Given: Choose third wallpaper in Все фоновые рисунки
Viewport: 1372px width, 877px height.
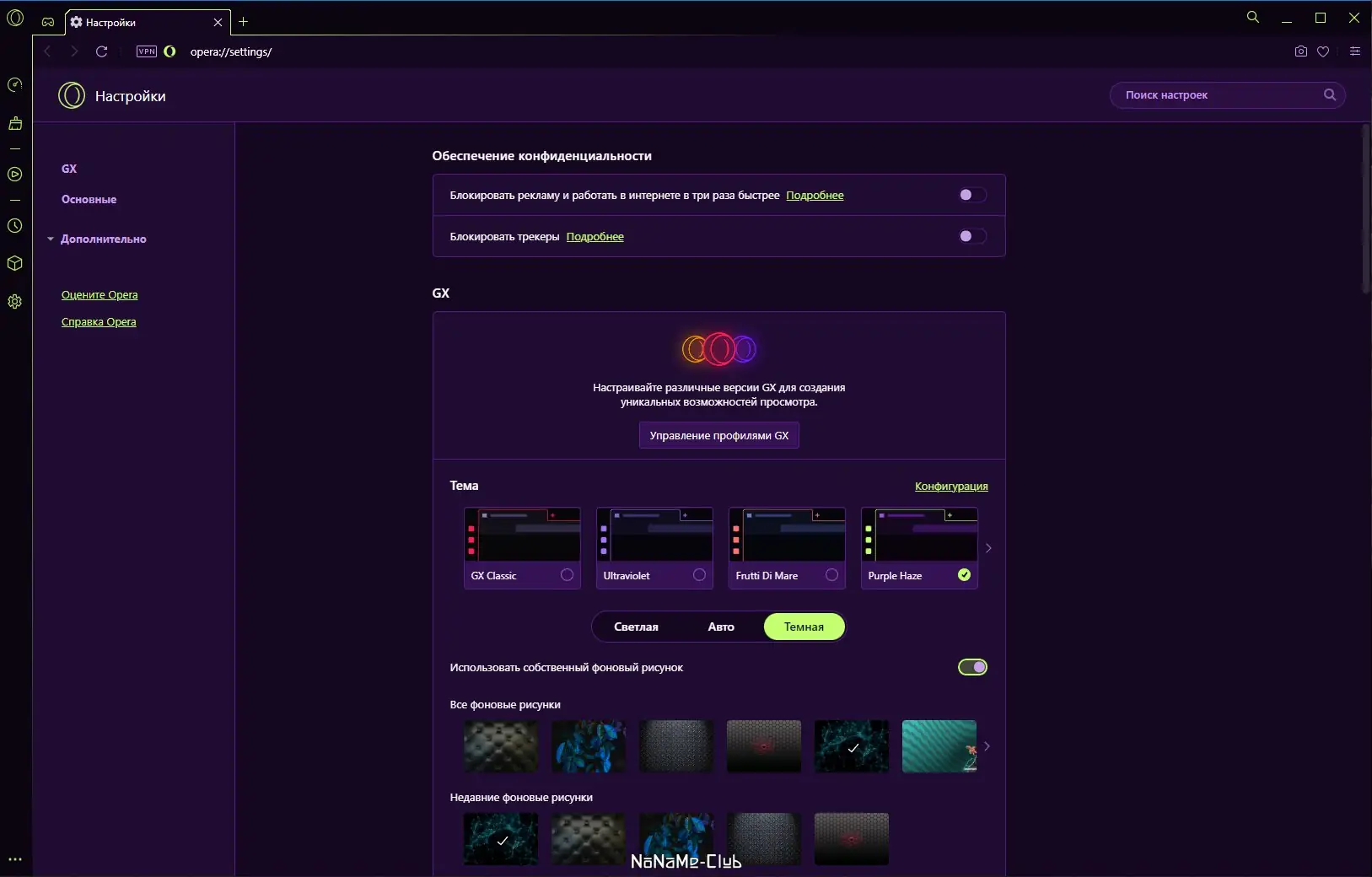Looking at the screenshot, I should pos(676,746).
